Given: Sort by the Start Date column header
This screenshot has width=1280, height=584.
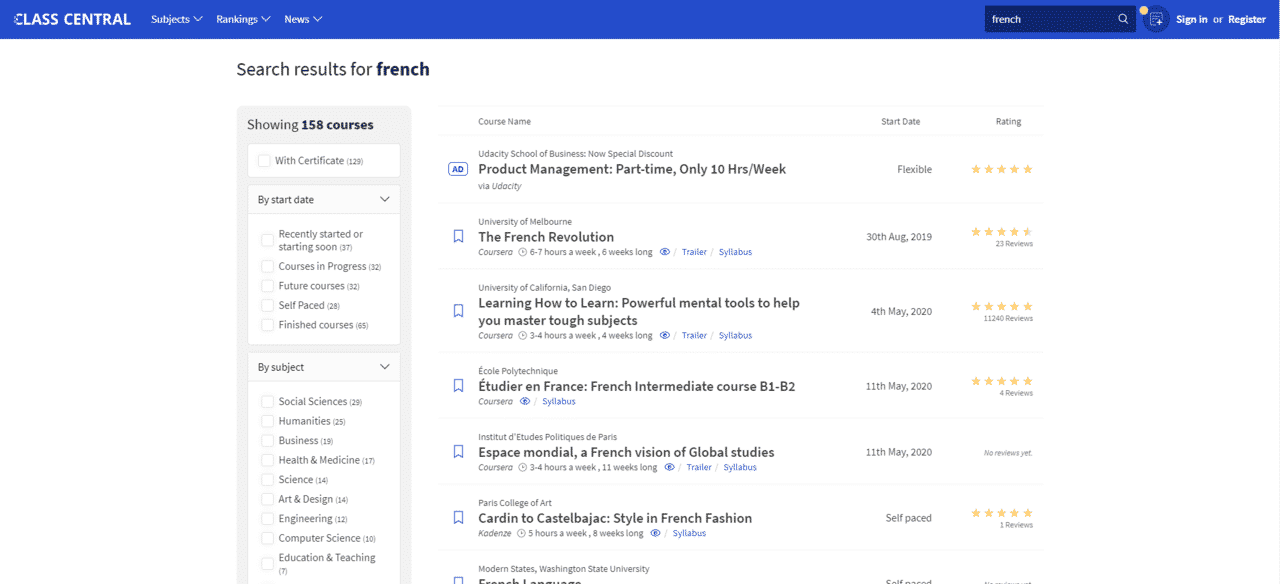Looking at the screenshot, I should point(900,121).
